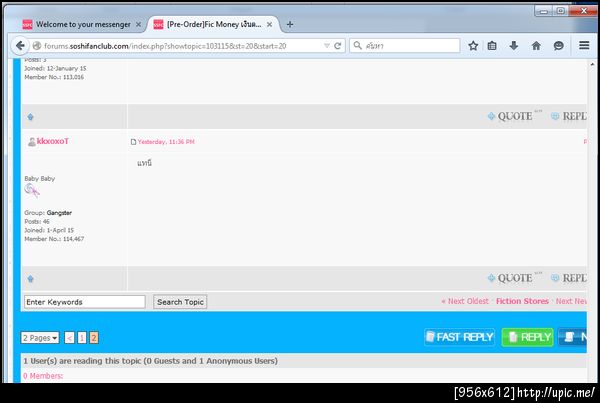Go to previous page with the < button
The width and height of the screenshot is (600, 403).
(69, 338)
